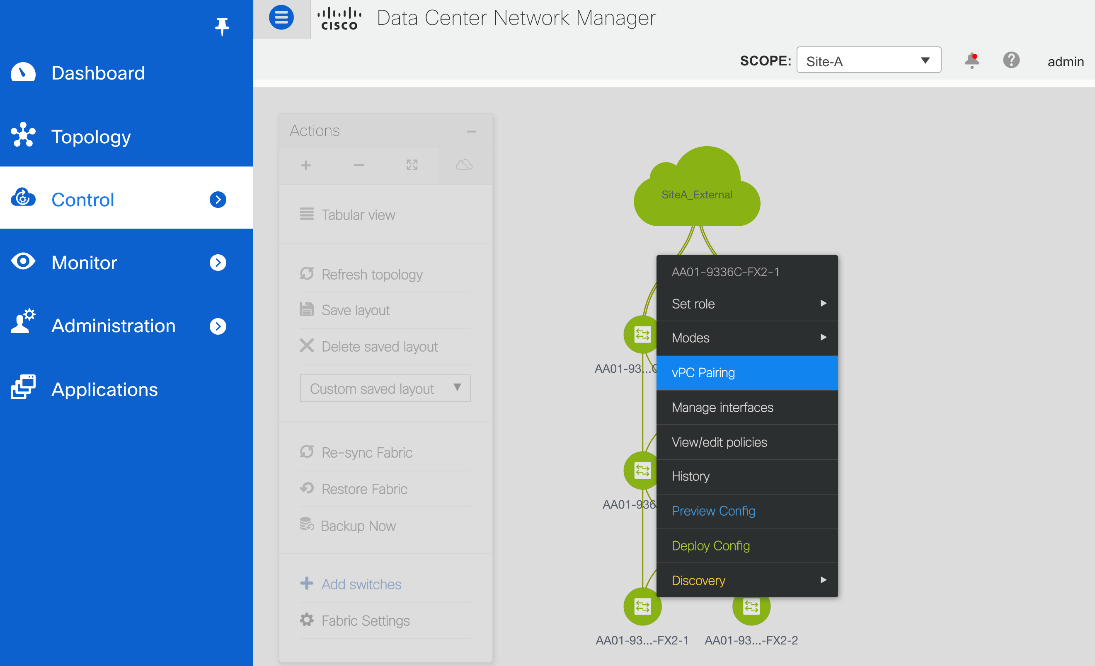The width and height of the screenshot is (1095, 666).
Task: Zoom out with the minus icon
Action: point(359,165)
